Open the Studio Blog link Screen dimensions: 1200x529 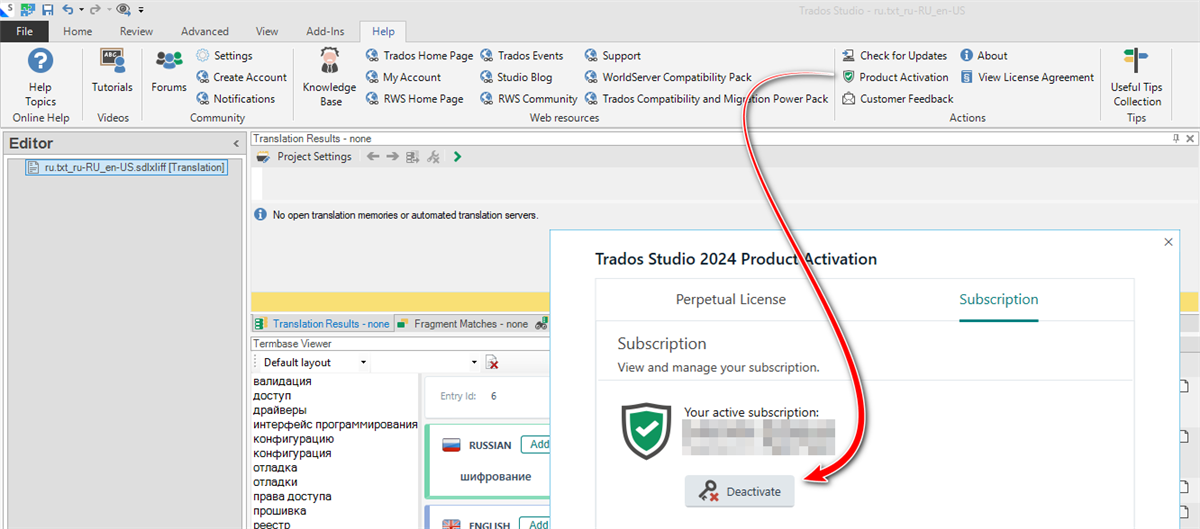point(515,77)
